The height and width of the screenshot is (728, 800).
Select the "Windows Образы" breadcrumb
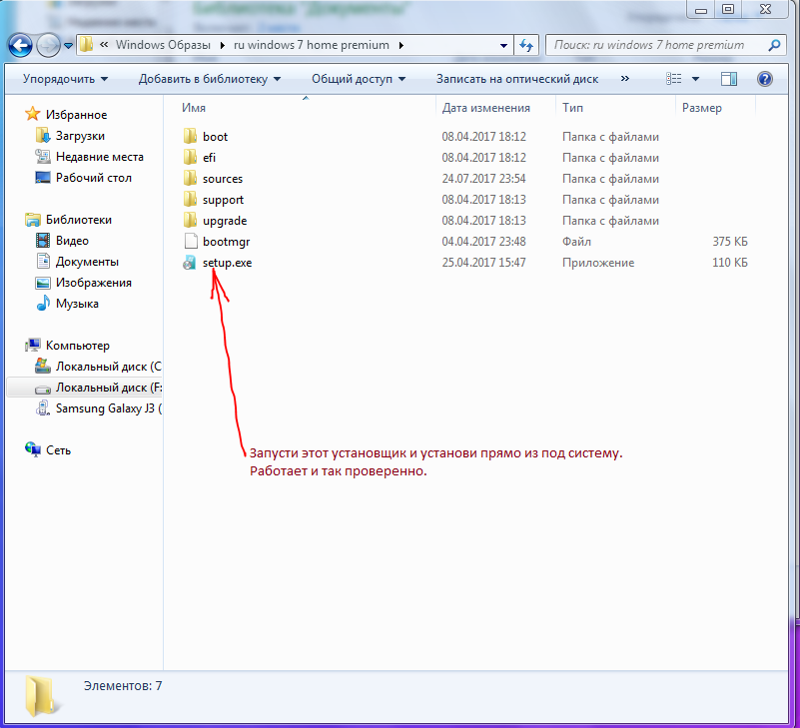(163, 45)
